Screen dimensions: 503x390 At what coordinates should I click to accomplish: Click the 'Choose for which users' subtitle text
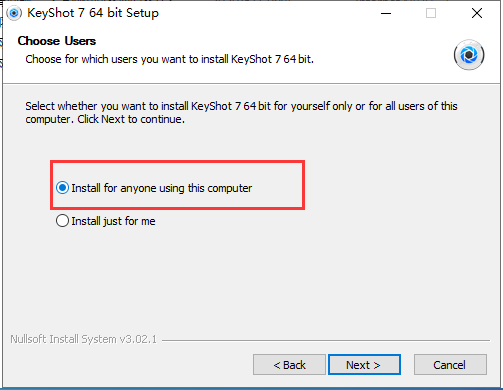[x=169, y=59]
